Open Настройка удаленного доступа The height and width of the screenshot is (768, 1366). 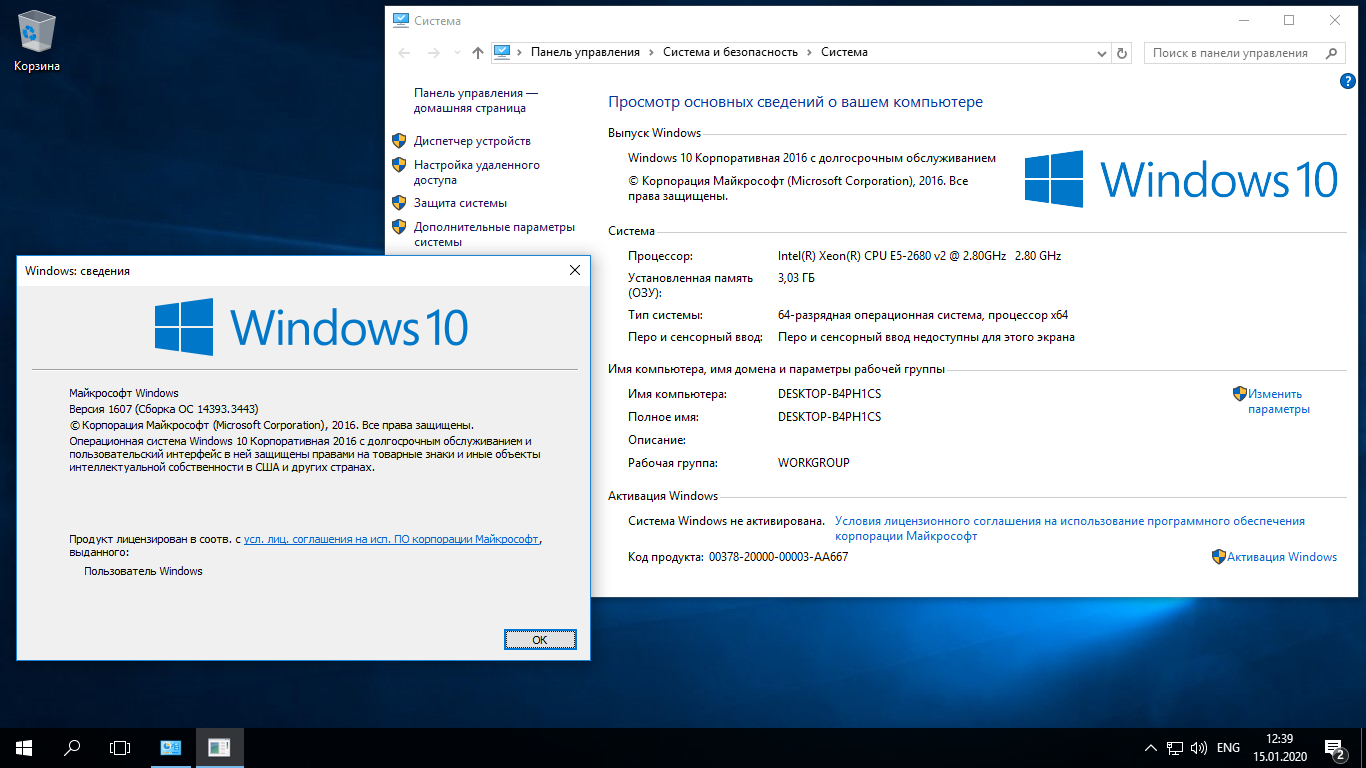(x=476, y=173)
